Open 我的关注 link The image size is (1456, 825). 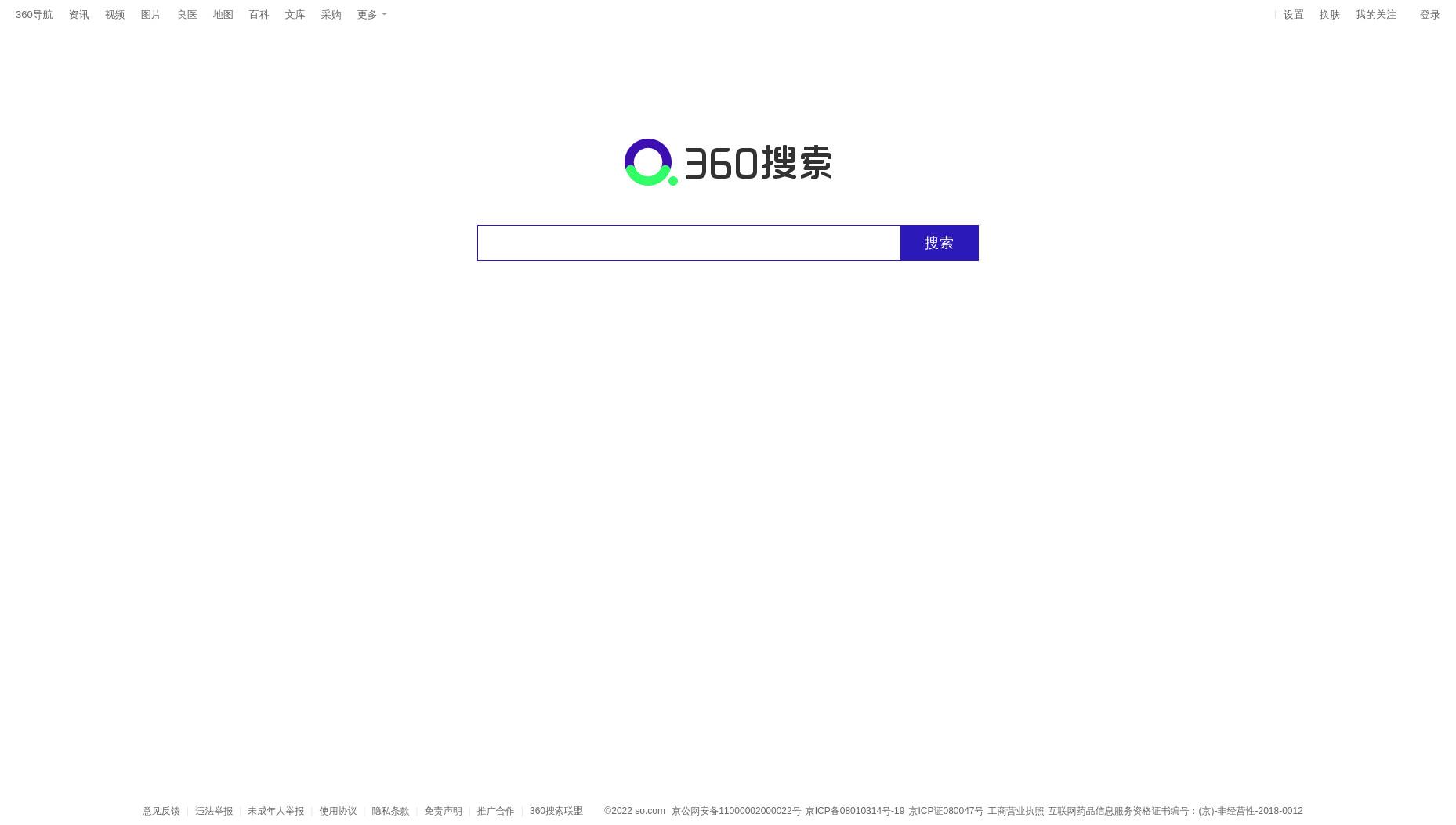coord(1376,15)
